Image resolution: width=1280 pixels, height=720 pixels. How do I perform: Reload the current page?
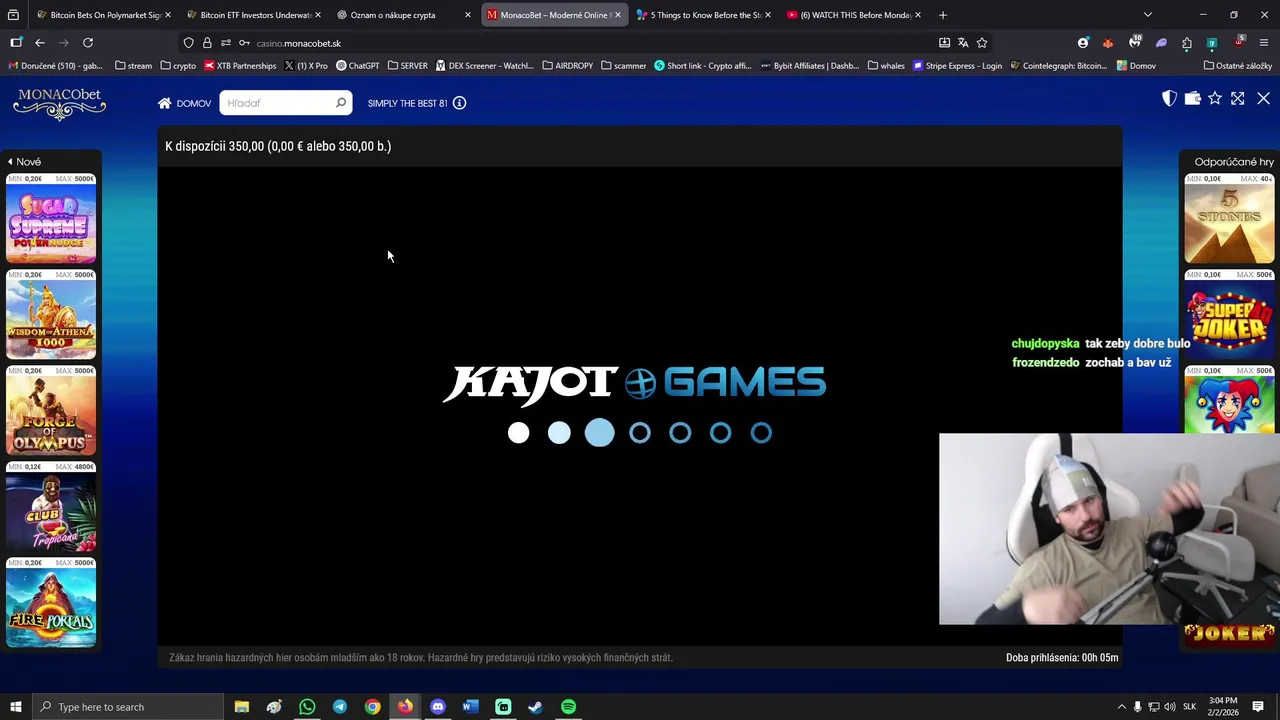pyautogui.click(x=88, y=43)
